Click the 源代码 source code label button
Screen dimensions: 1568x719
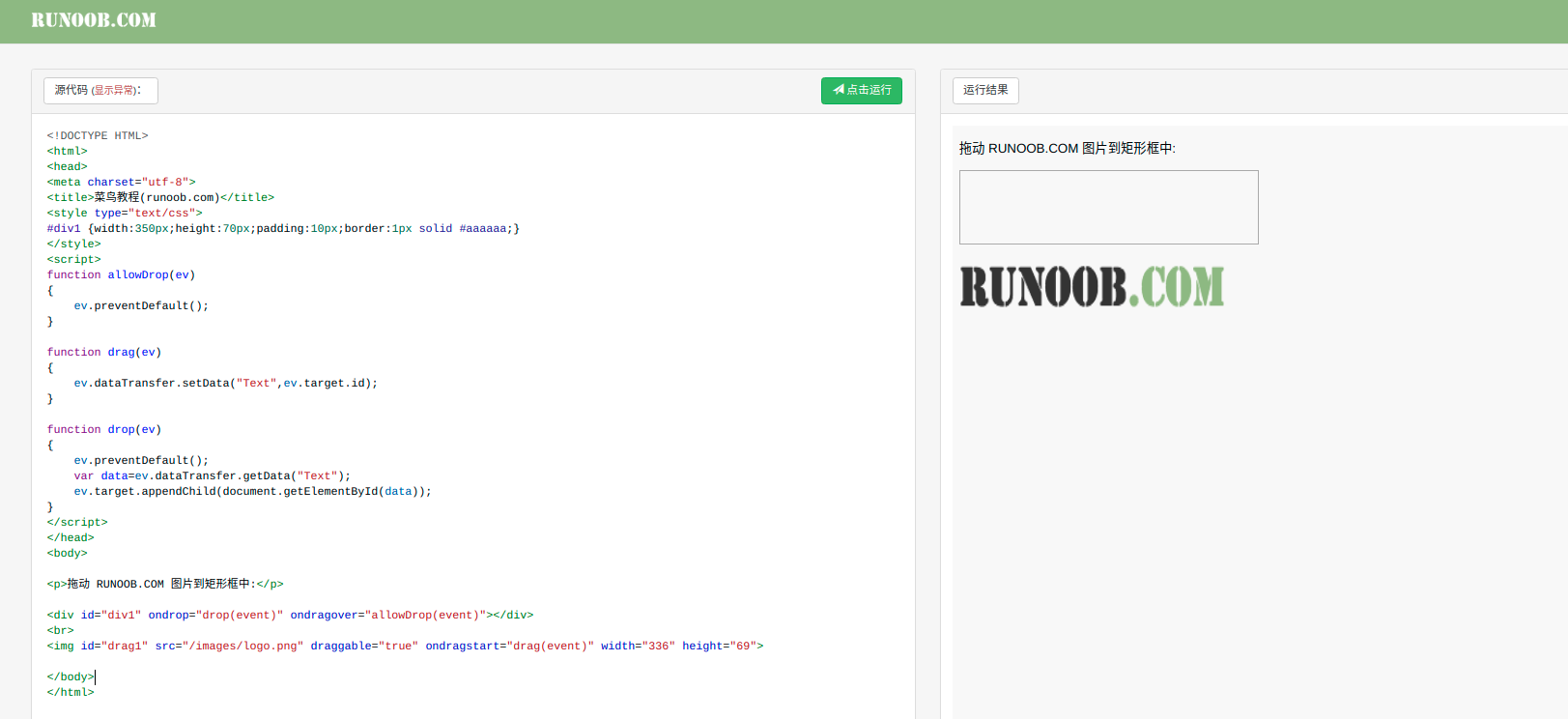coord(100,90)
